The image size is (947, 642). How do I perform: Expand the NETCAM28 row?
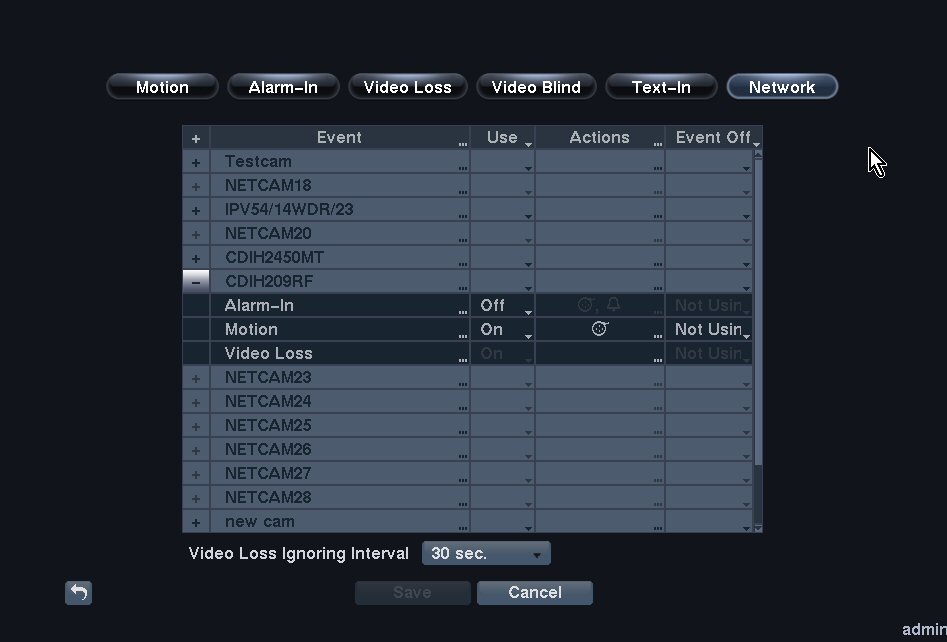pyautogui.click(x=196, y=499)
